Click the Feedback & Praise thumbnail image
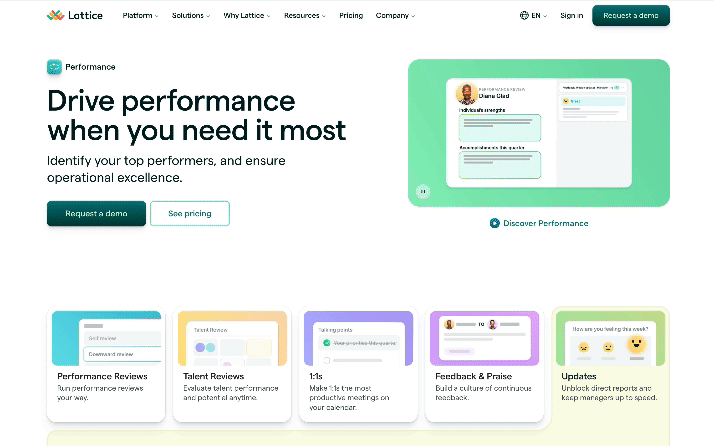Screen dimensions: 714x446 click(484, 338)
